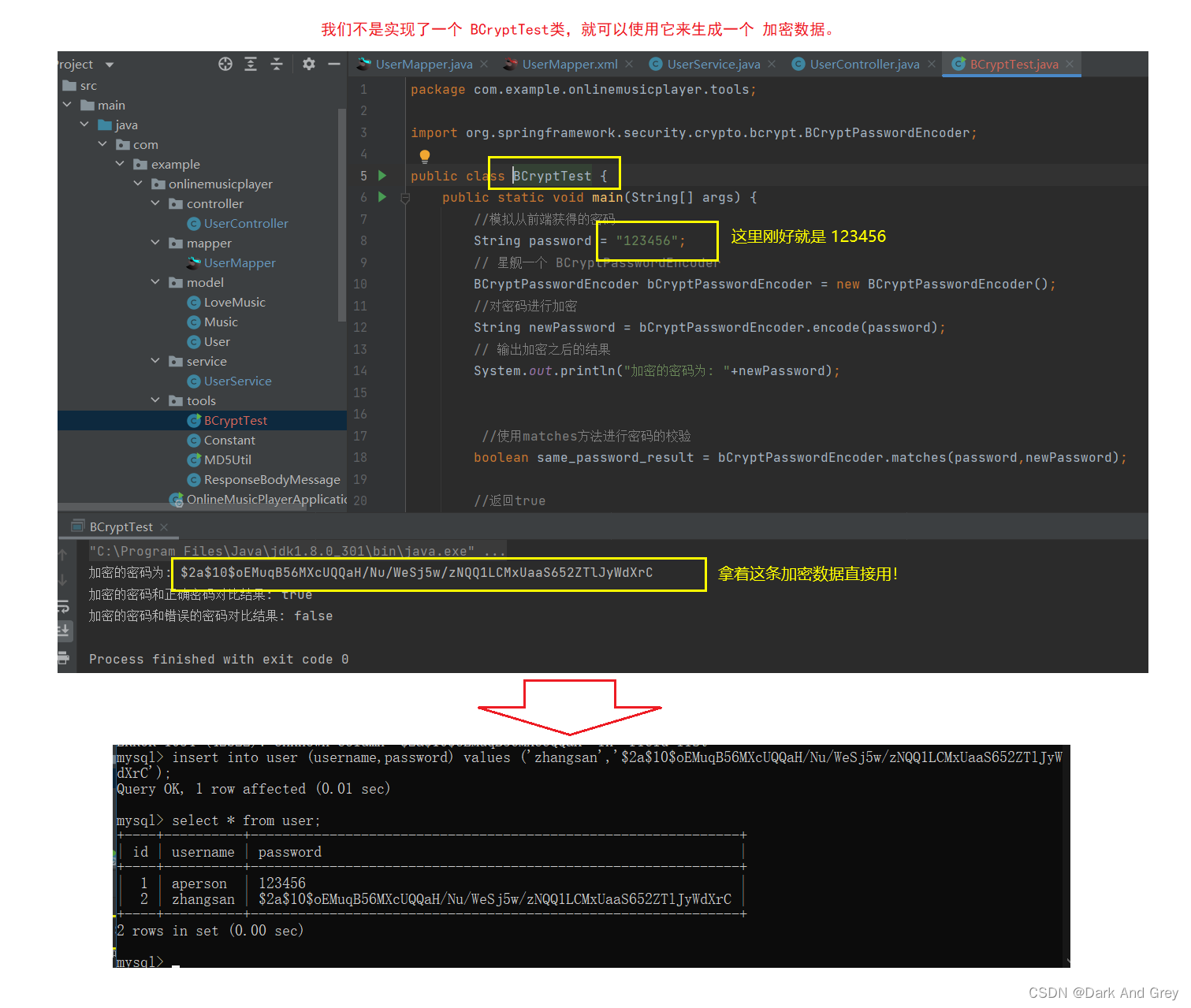Click 'Process finished with exit code 0'
This screenshot has height=1008, width=1191.
pyautogui.click(x=218, y=659)
